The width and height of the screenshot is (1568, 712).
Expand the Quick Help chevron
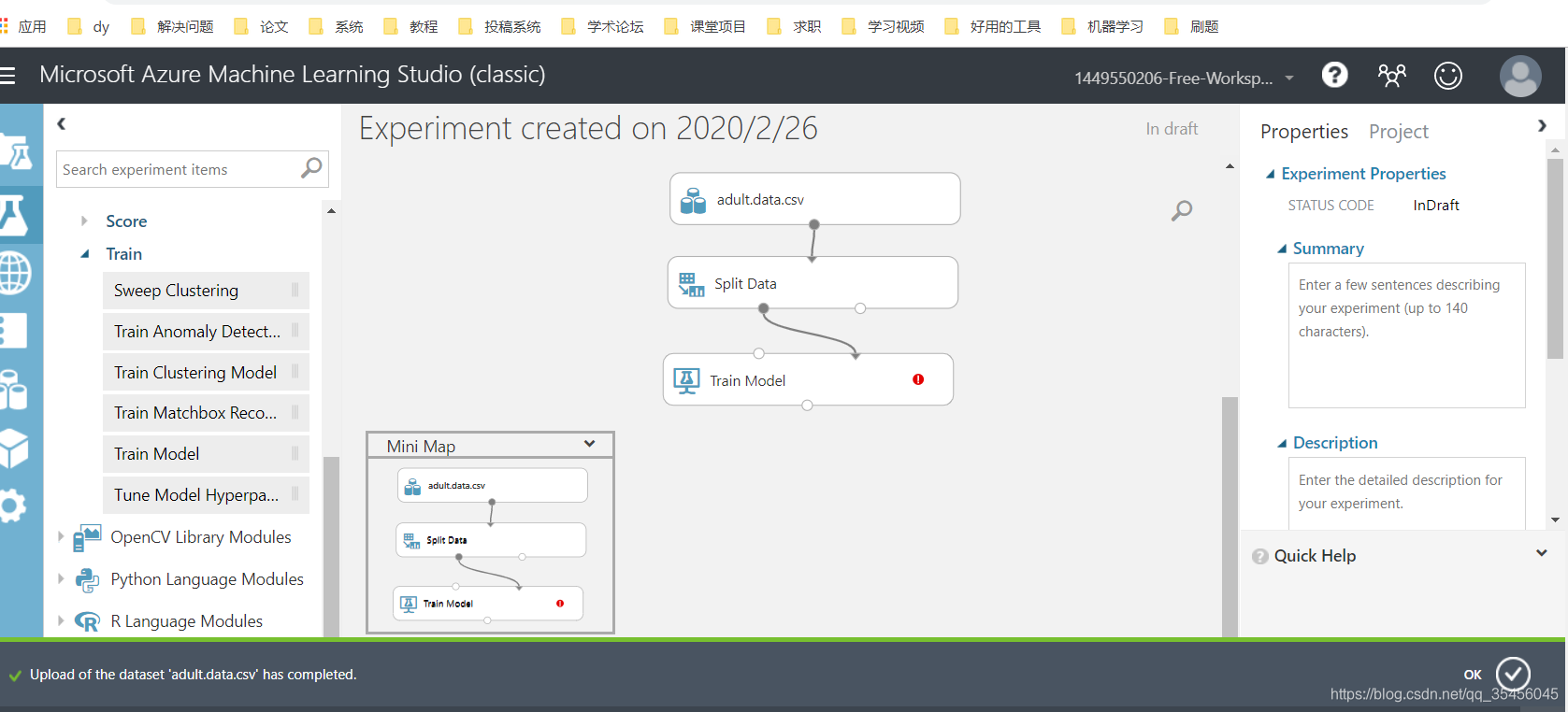[1542, 553]
